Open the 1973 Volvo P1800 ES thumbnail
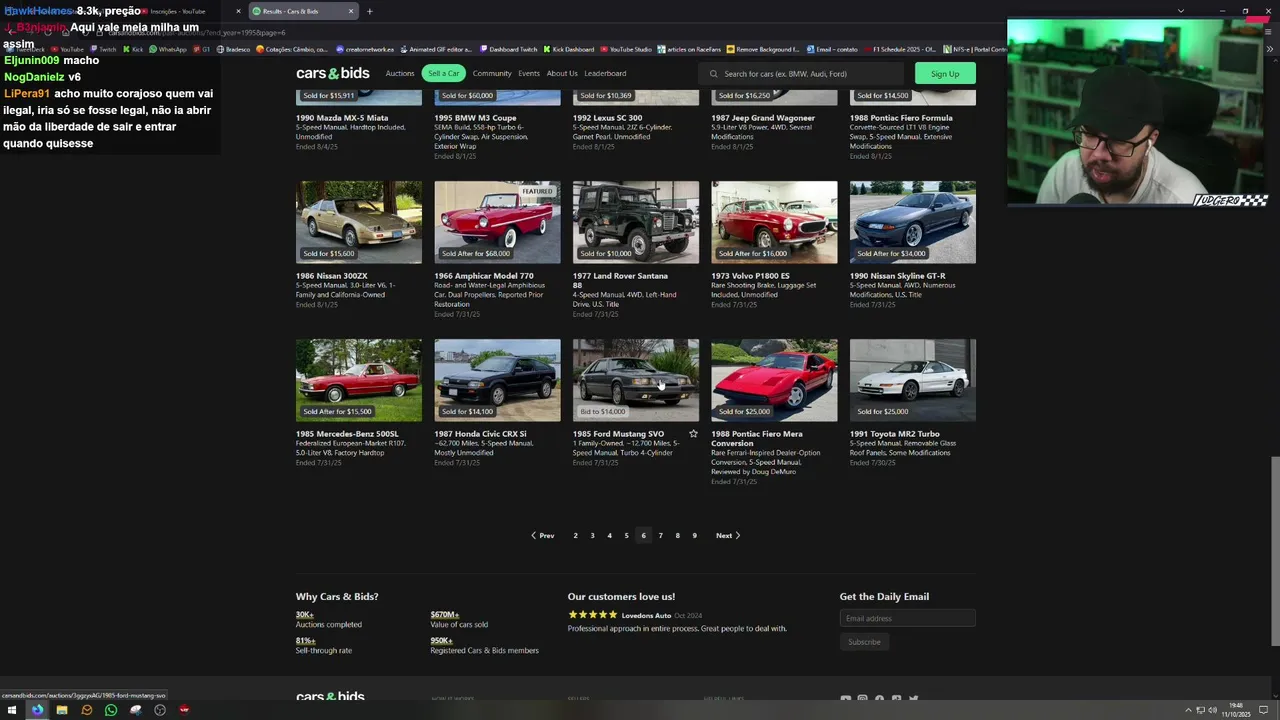Image resolution: width=1280 pixels, height=720 pixels. pos(774,222)
